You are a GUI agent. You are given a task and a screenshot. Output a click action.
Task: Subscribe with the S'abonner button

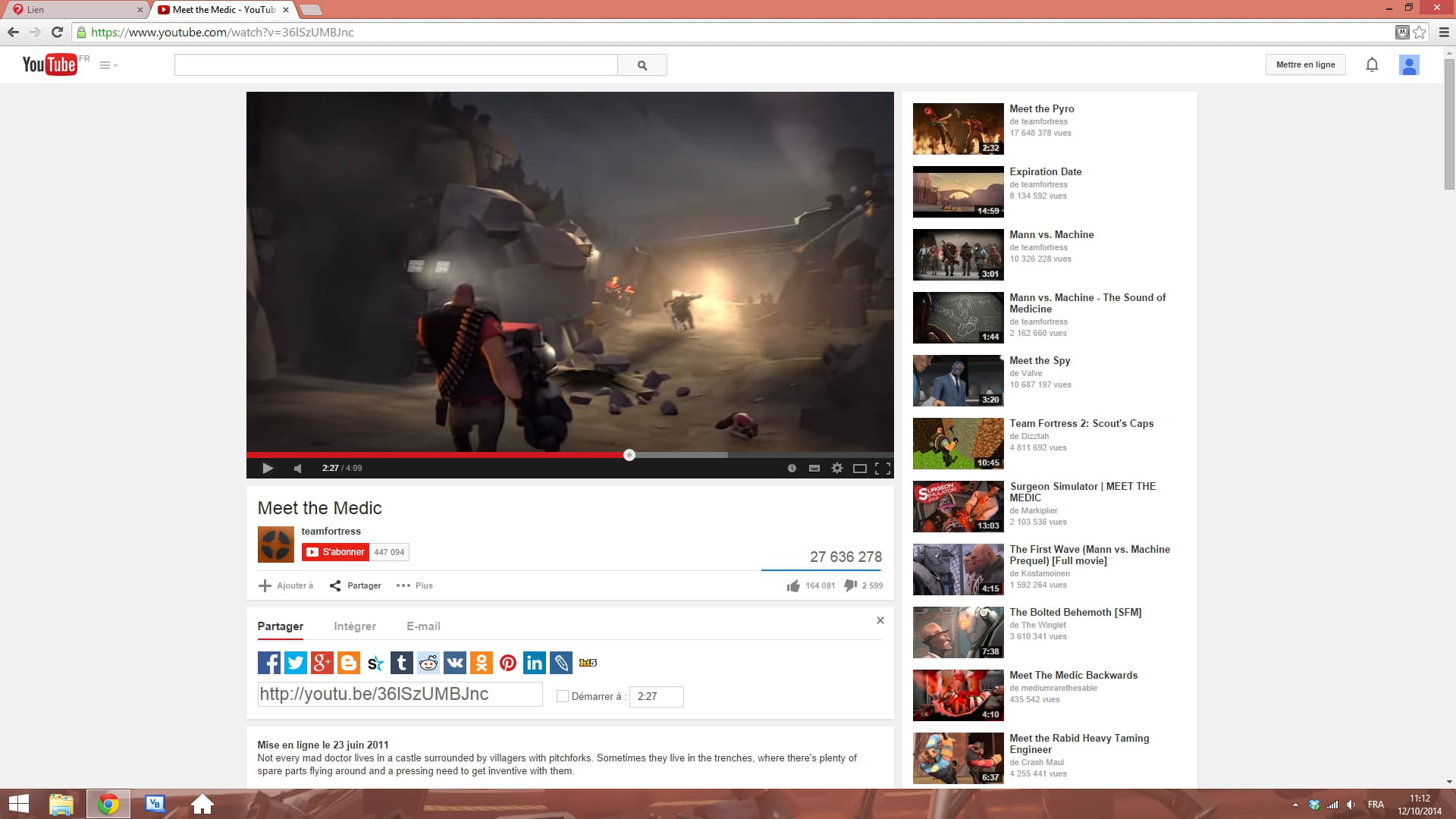point(335,552)
